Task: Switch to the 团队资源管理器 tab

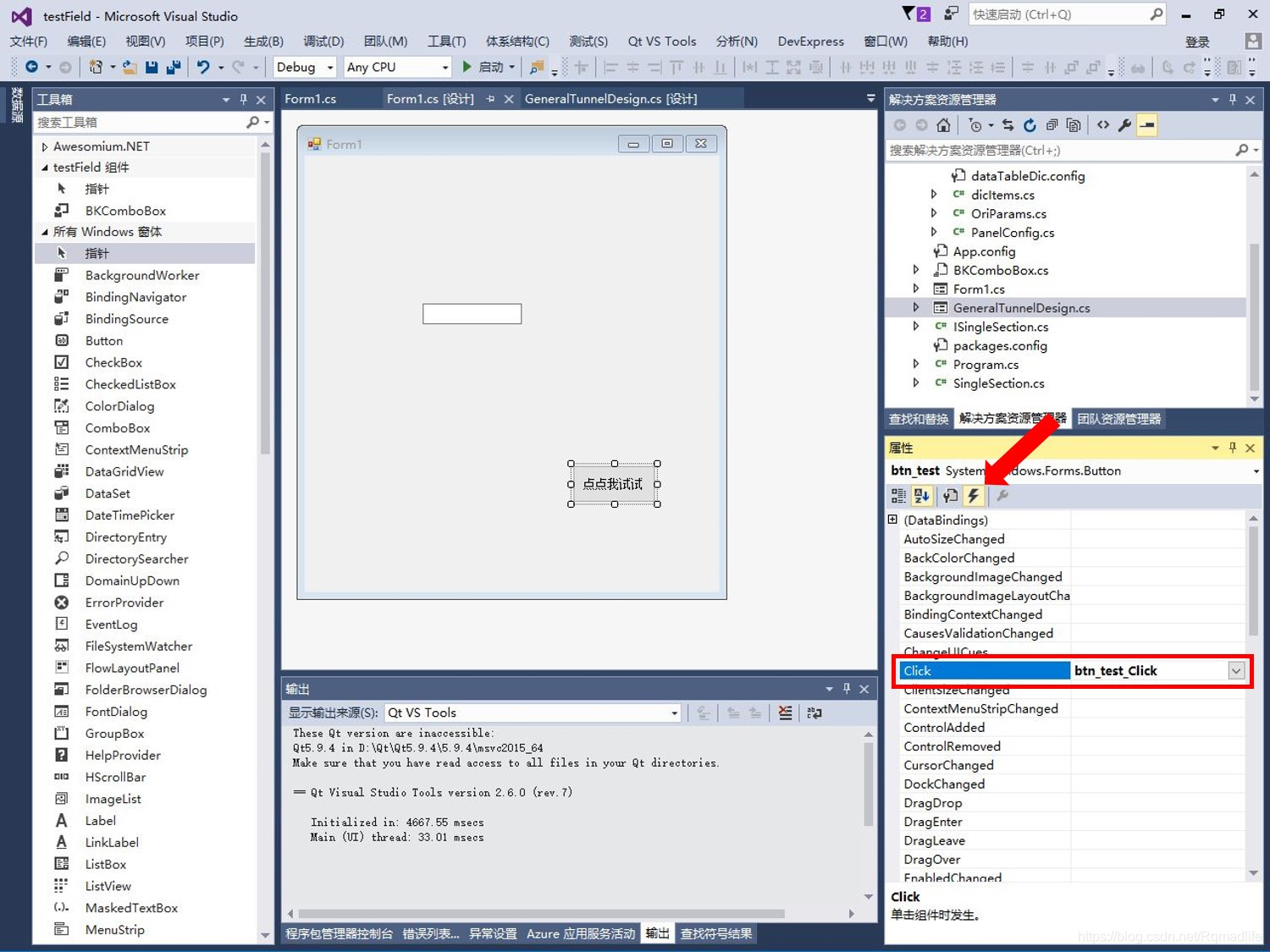Action: (x=1119, y=419)
